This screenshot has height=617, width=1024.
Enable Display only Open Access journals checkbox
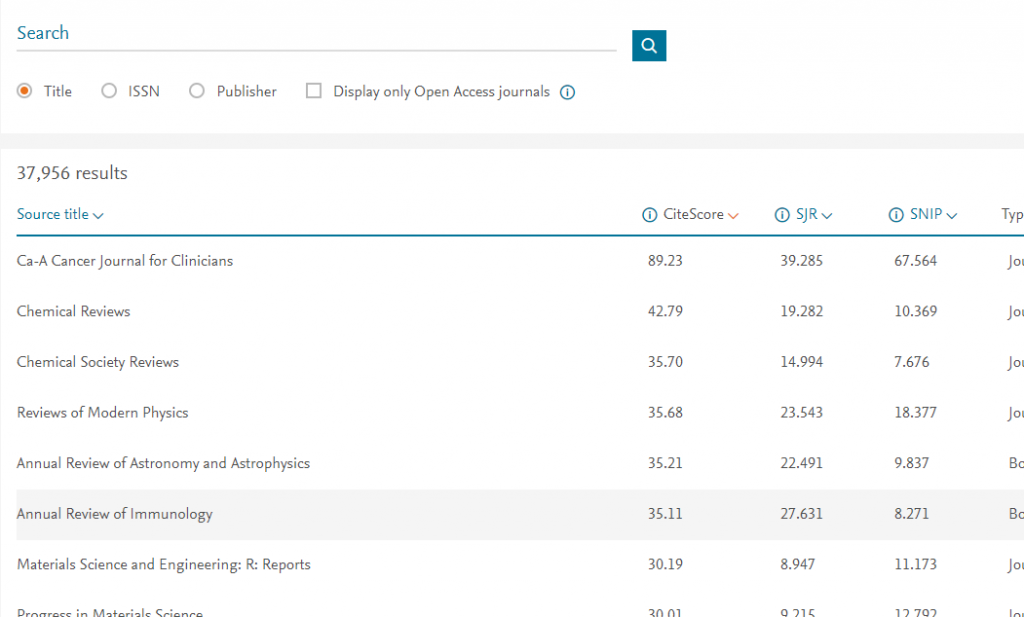pos(314,91)
